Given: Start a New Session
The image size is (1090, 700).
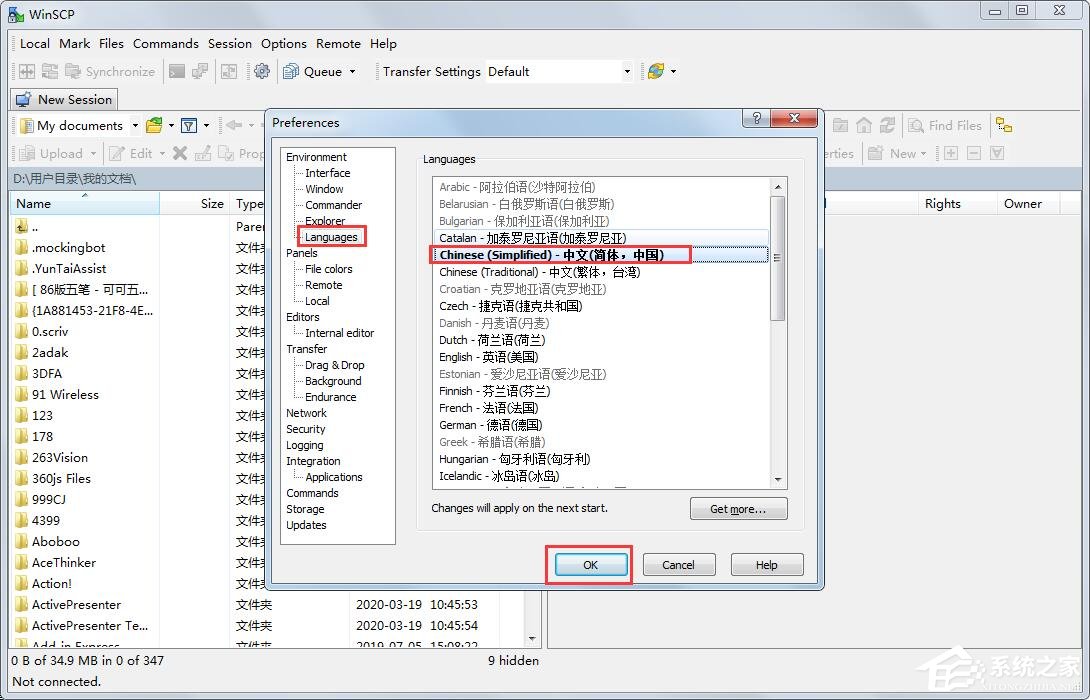Looking at the screenshot, I should [64, 99].
